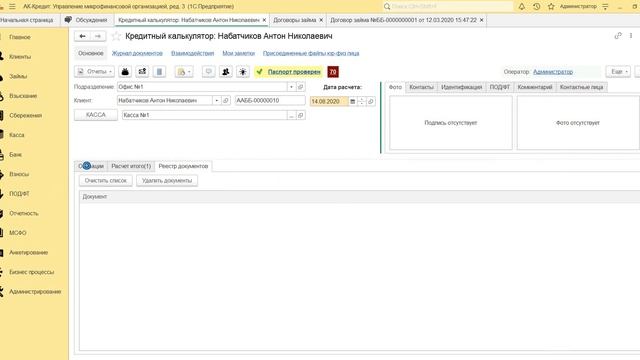Switch to the ПОД/ФТ tab

(500, 87)
